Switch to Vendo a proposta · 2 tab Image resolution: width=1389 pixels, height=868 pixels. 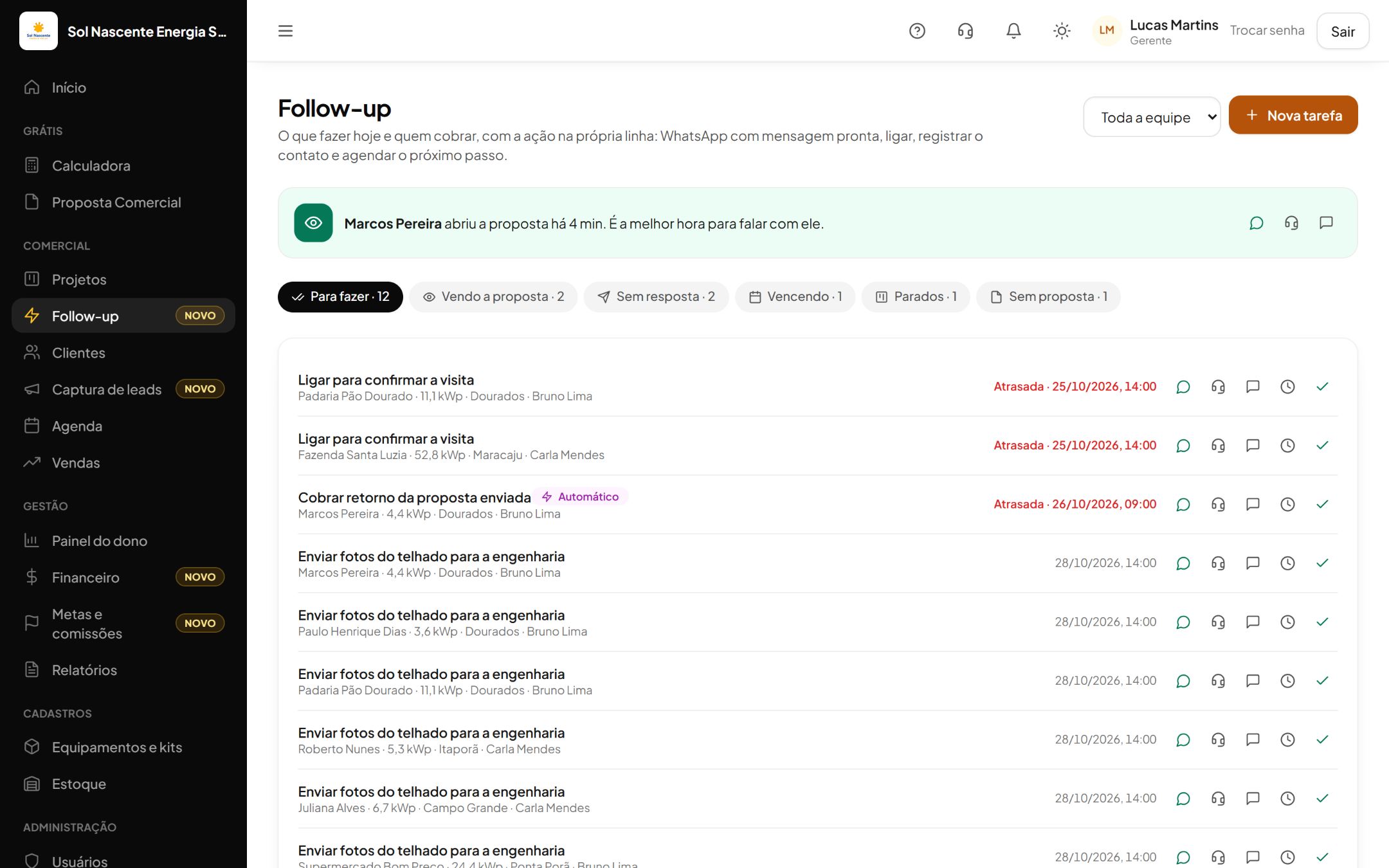[493, 297]
